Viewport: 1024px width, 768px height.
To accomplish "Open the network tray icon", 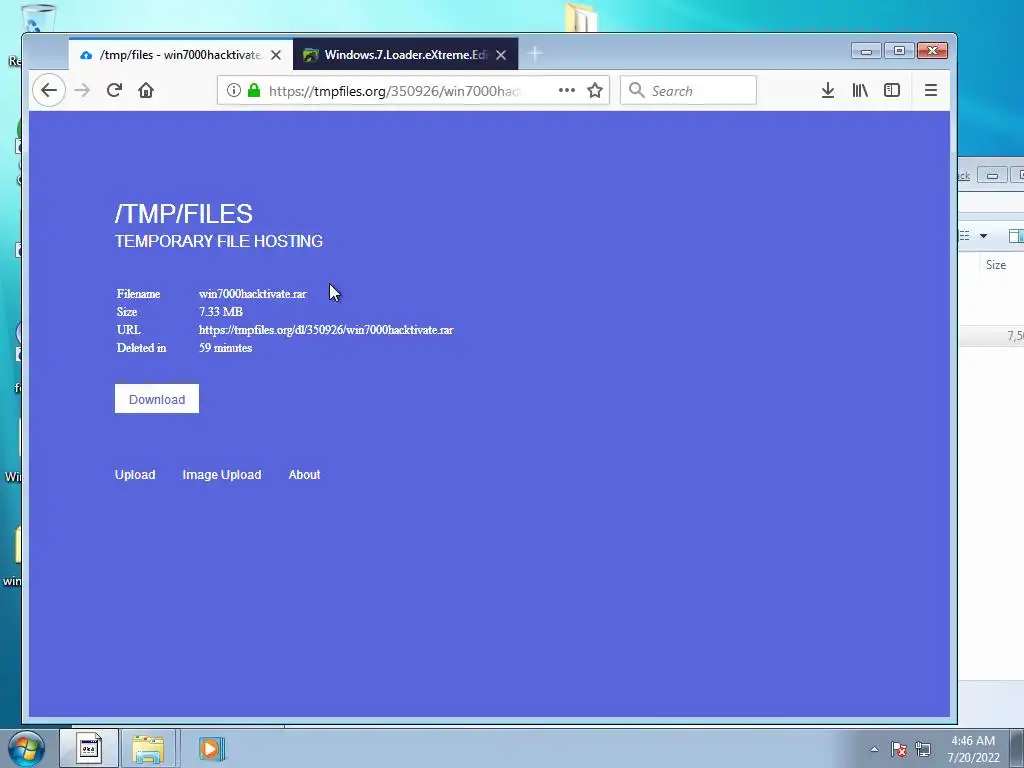I will pyautogui.click(x=923, y=749).
